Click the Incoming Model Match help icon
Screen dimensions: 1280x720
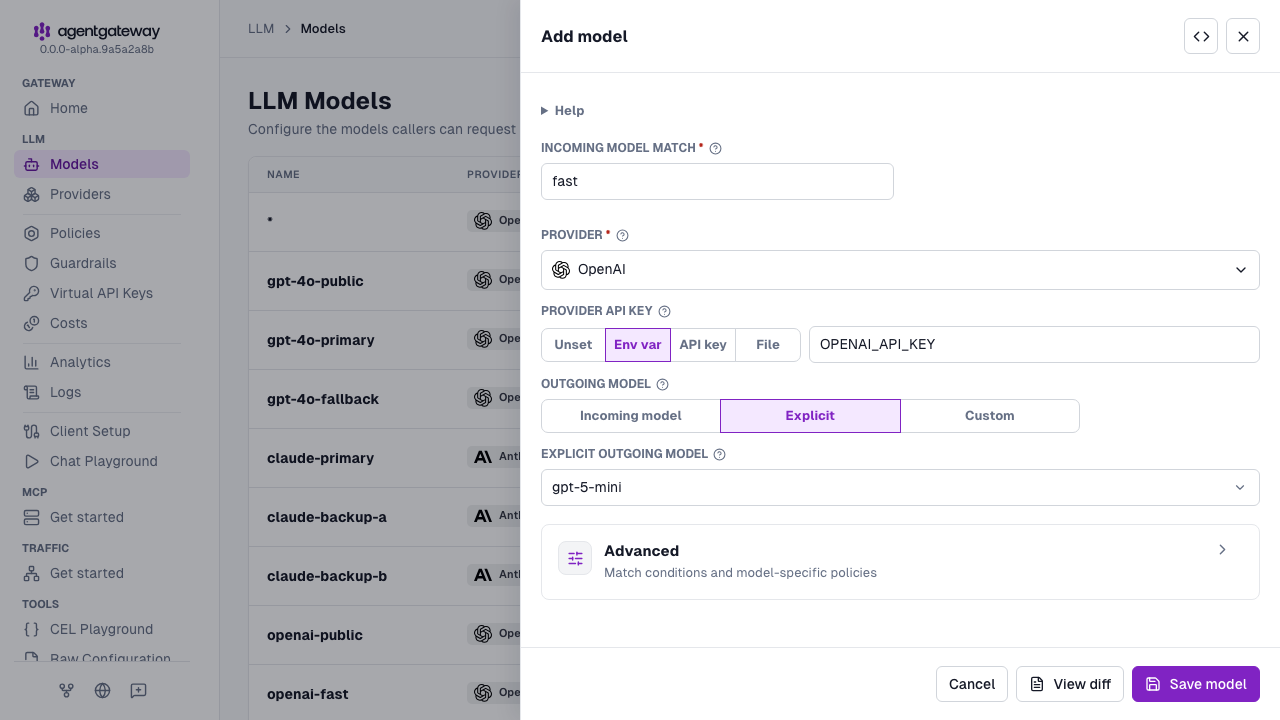(715, 148)
